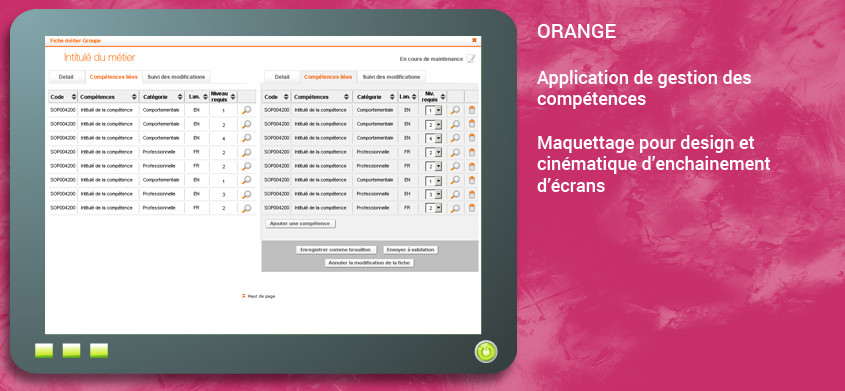Click magnifier icon in first left table row
The width and height of the screenshot is (845, 391).
246,110
